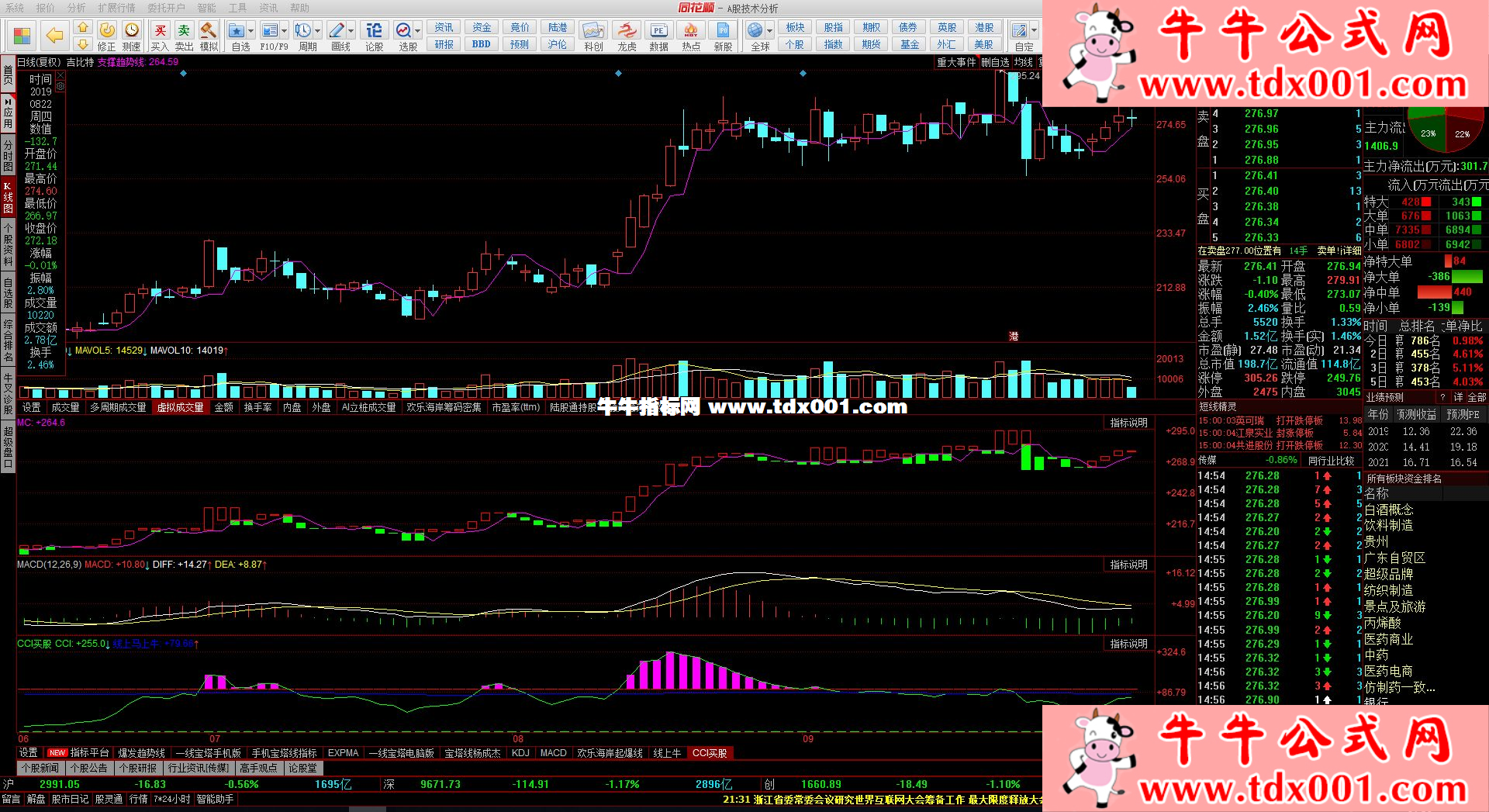
Task: Select the K线图 sidebar tab
Action: (x=8, y=197)
